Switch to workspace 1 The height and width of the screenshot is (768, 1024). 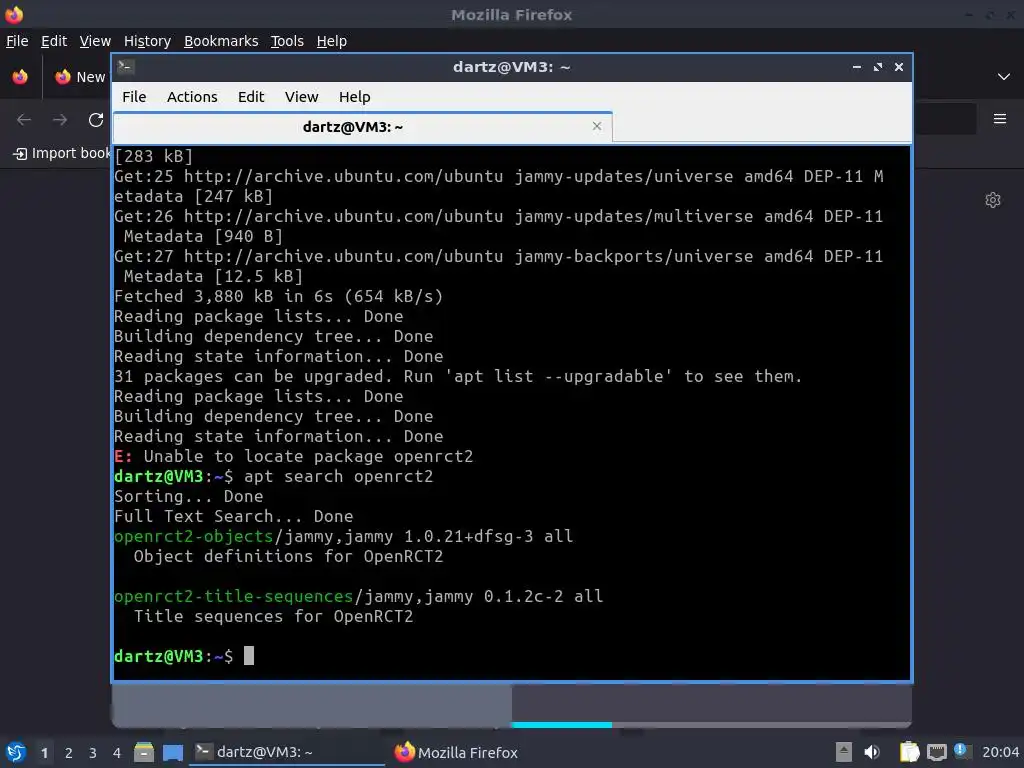[44, 753]
